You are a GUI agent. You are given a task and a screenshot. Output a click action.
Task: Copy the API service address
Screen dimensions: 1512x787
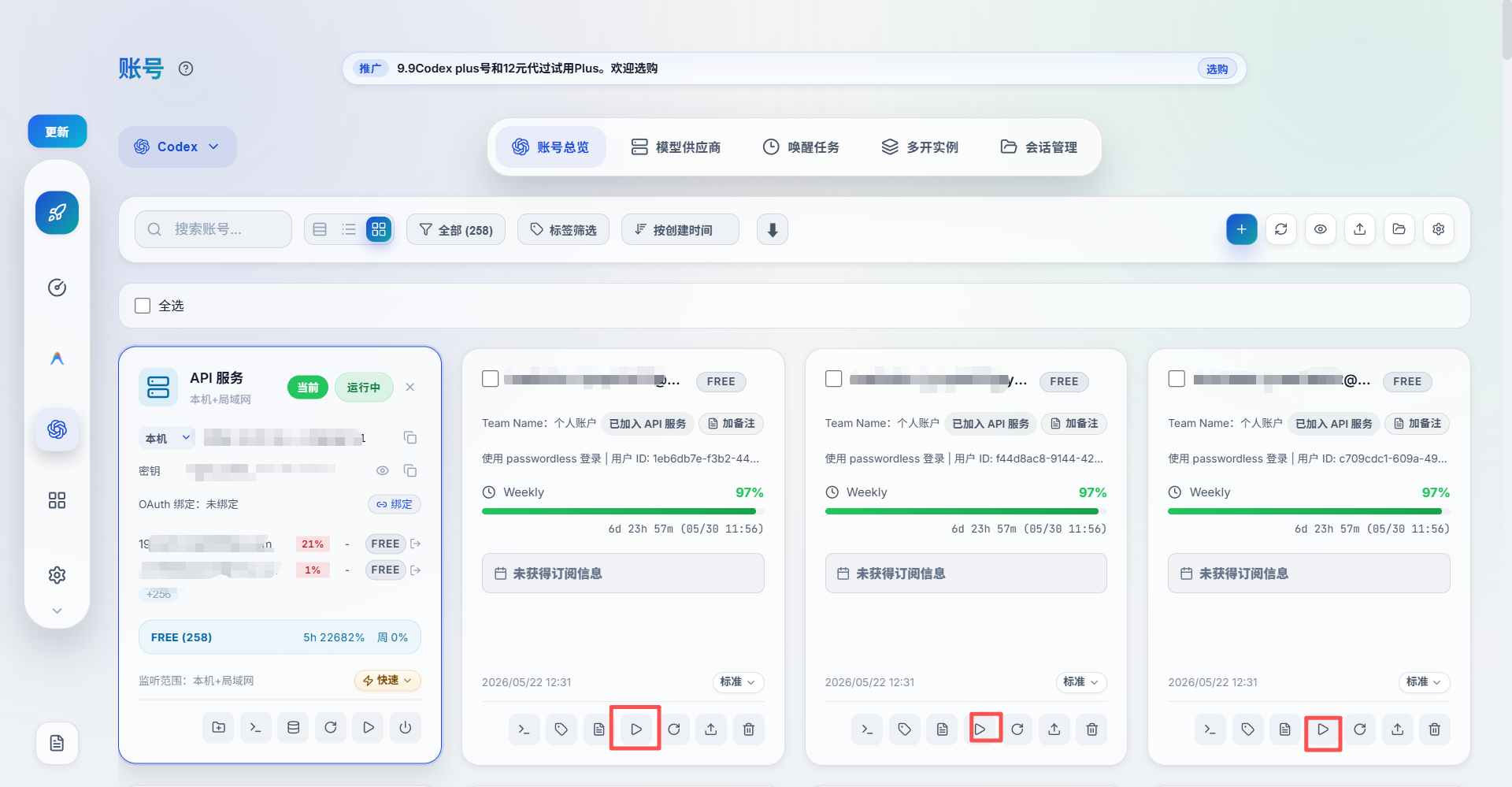coord(410,438)
